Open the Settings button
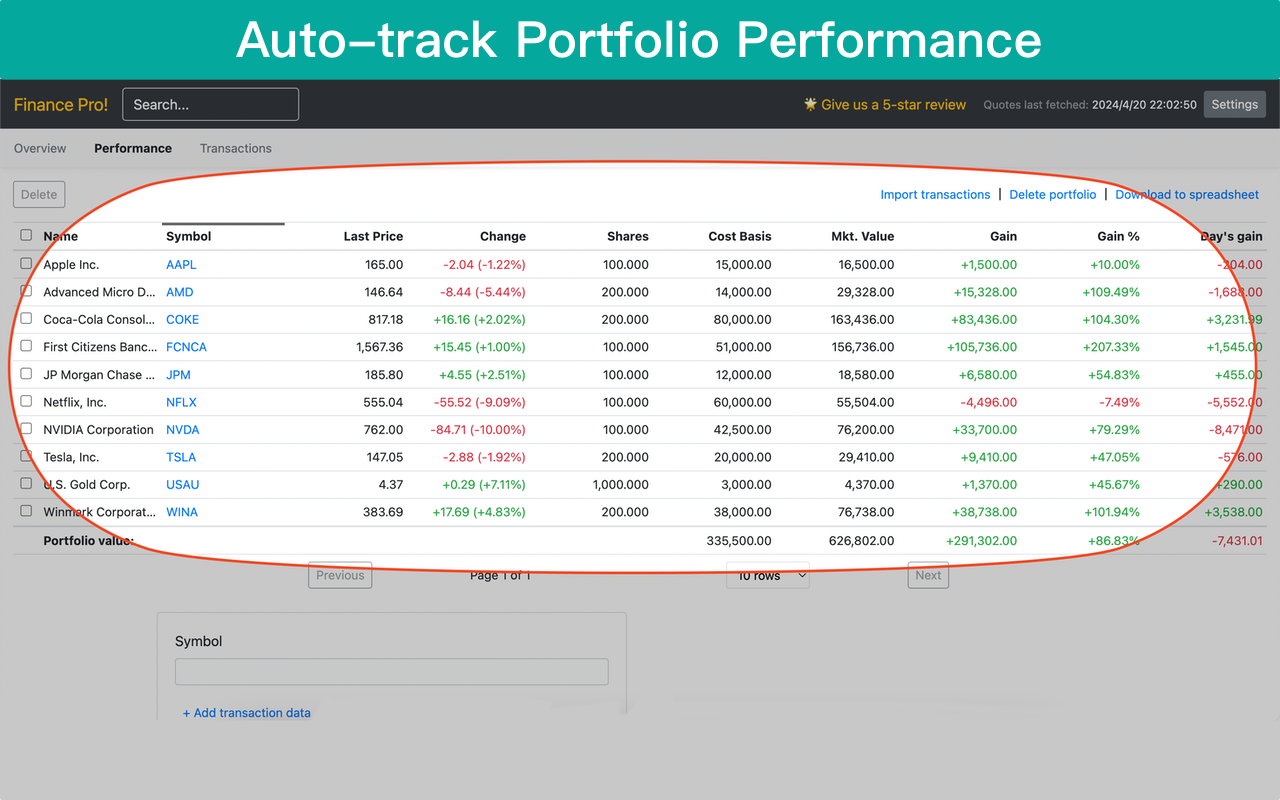1280x800 pixels. pyautogui.click(x=1235, y=104)
